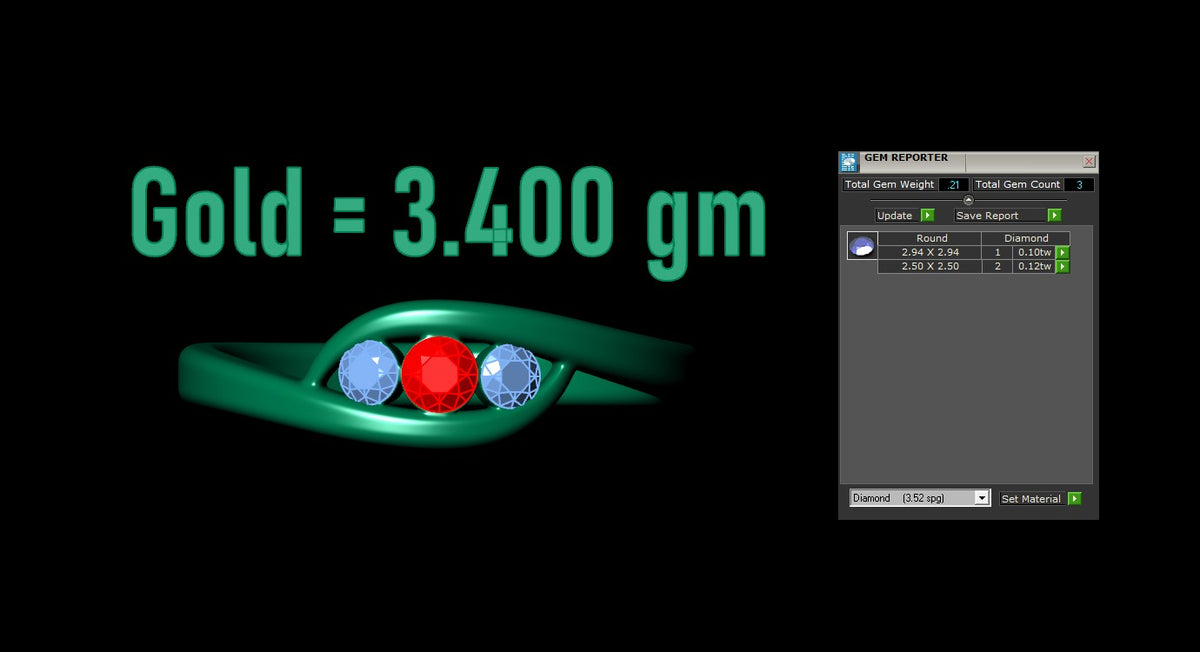Click the Diamond column header in the table
This screenshot has height=652, width=1200.
pyautogui.click(x=1026, y=239)
